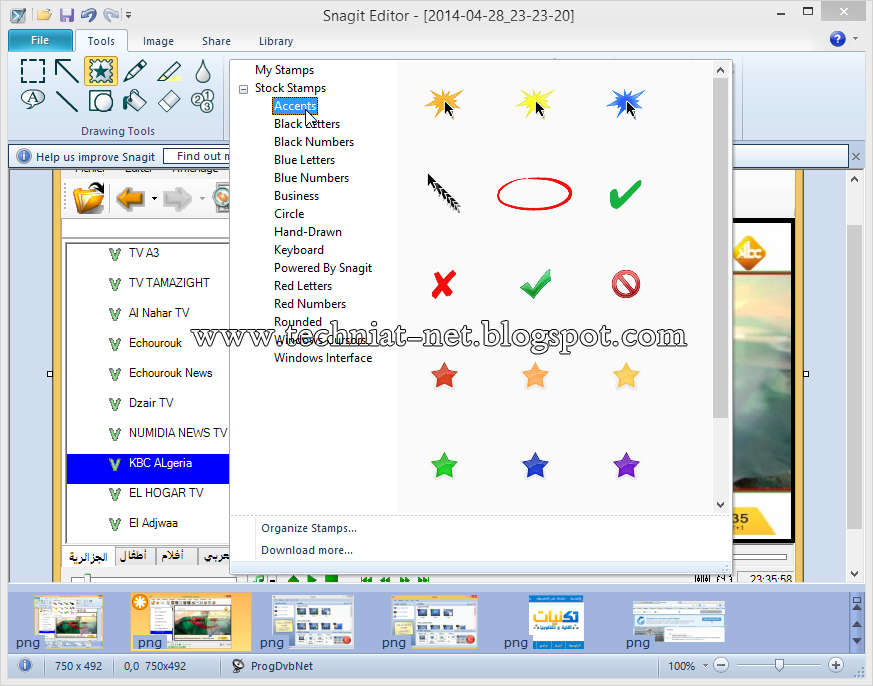The width and height of the screenshot is (873, 686).
Task: Select the Fill tool
Action: click(x=133, y=101)
